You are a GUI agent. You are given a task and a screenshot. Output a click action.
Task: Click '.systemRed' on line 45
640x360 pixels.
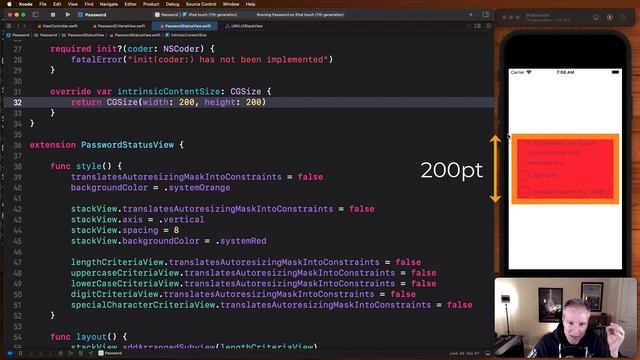coord(241,241)
